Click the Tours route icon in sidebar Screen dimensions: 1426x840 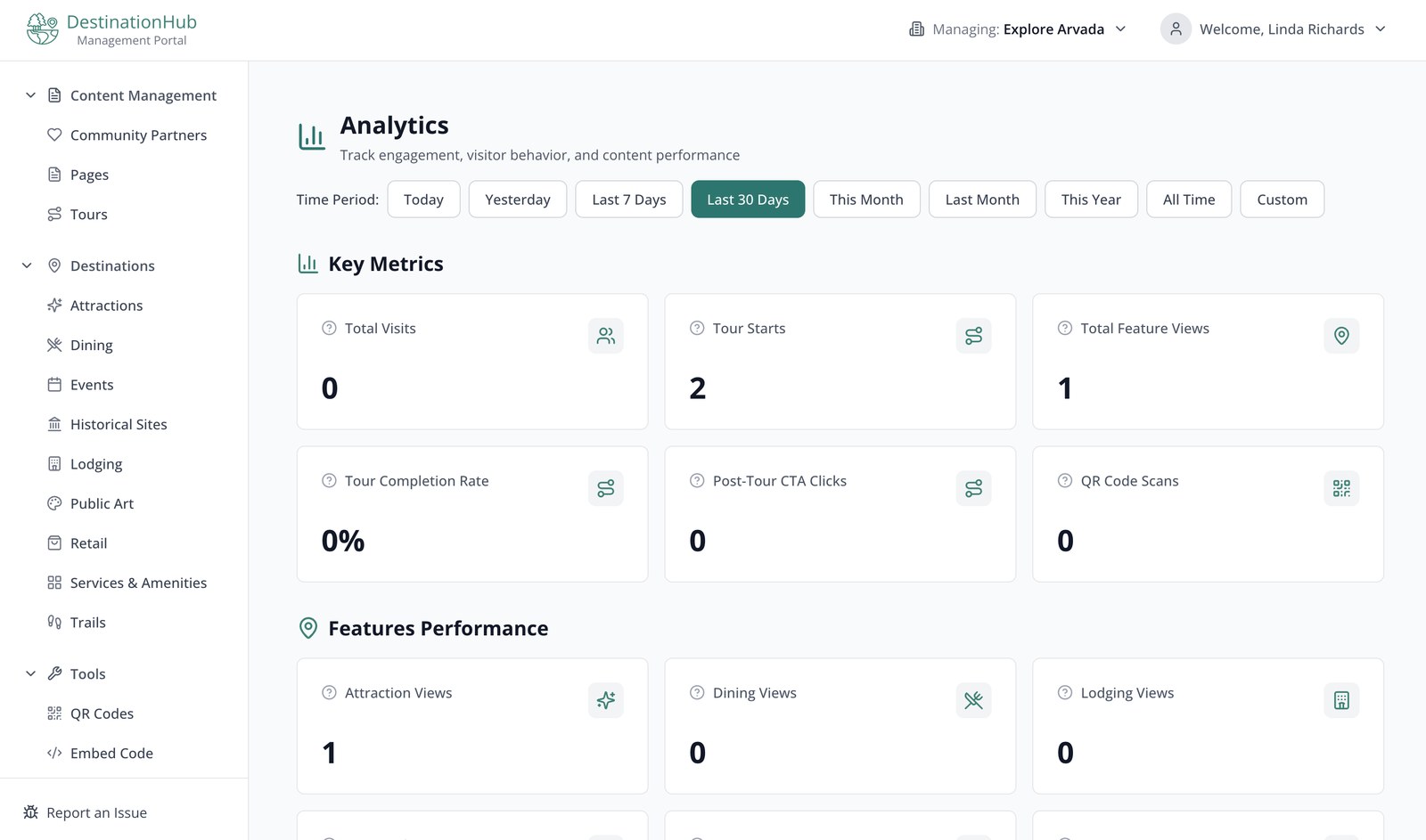(54, 214)
